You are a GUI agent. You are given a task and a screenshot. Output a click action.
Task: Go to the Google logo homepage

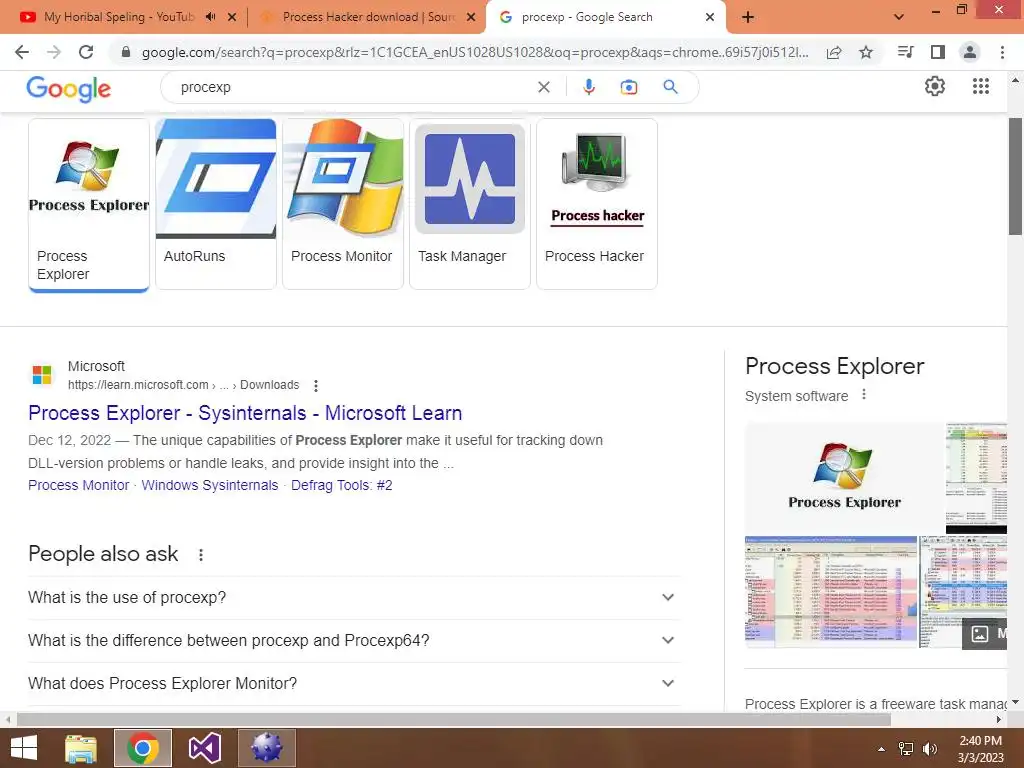(69, 88)
